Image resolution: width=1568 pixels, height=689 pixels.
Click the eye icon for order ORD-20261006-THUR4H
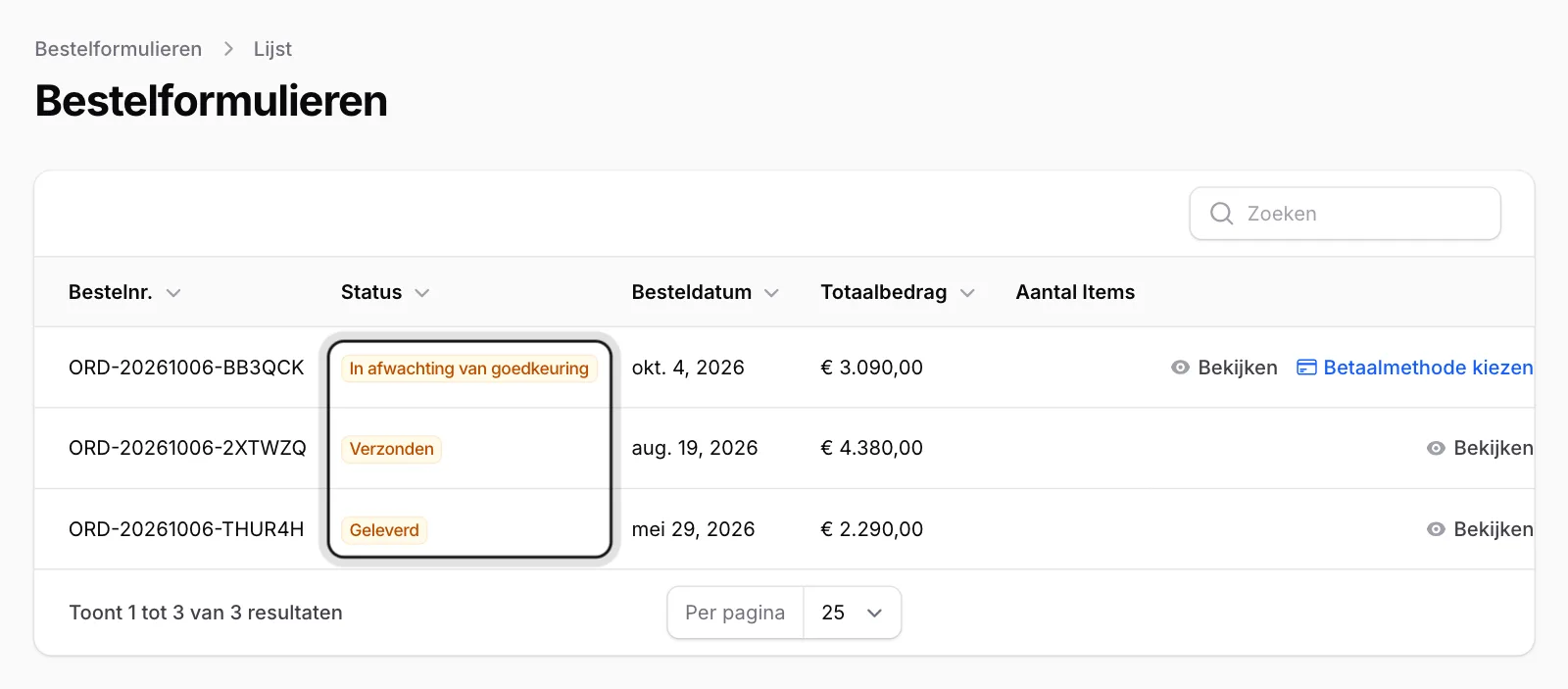(x=1436, y=529)
